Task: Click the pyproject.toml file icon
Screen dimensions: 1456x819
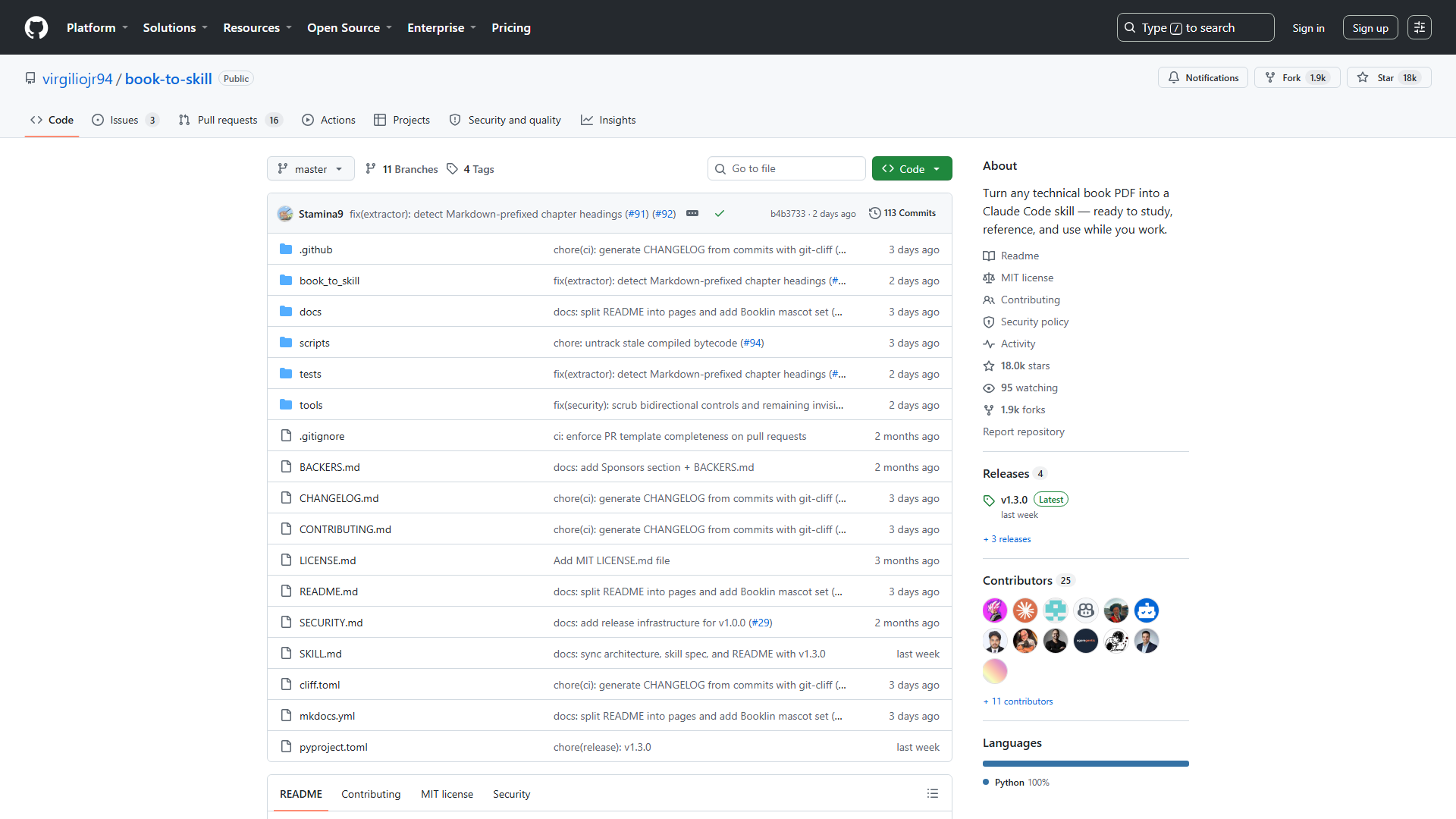Action: click(x=286, y=747)
